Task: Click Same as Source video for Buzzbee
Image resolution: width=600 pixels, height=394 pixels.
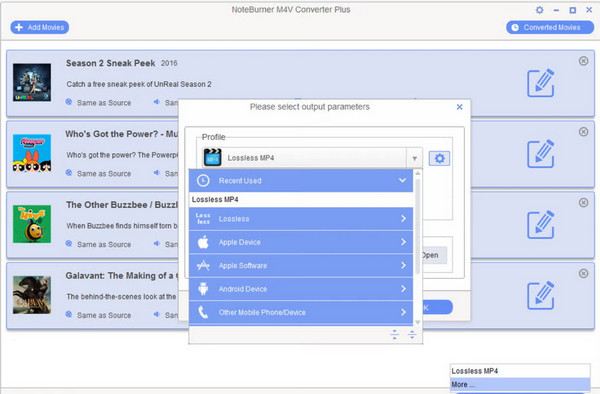Action: click(x=104, y=244)
